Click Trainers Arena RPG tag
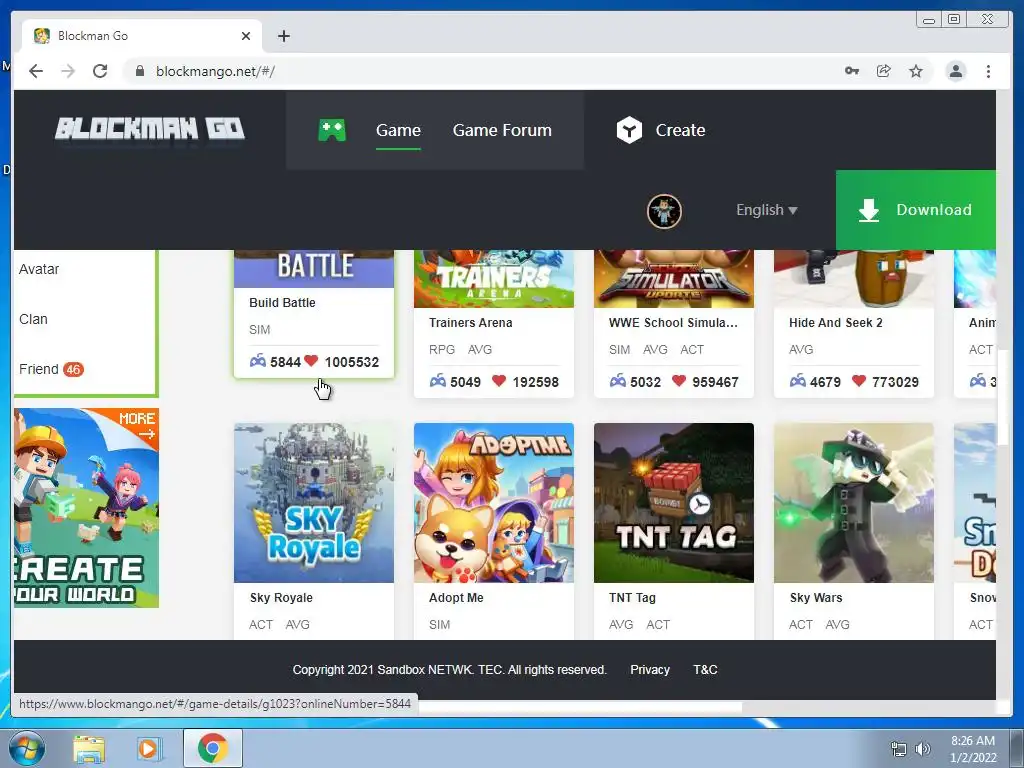 441,350
